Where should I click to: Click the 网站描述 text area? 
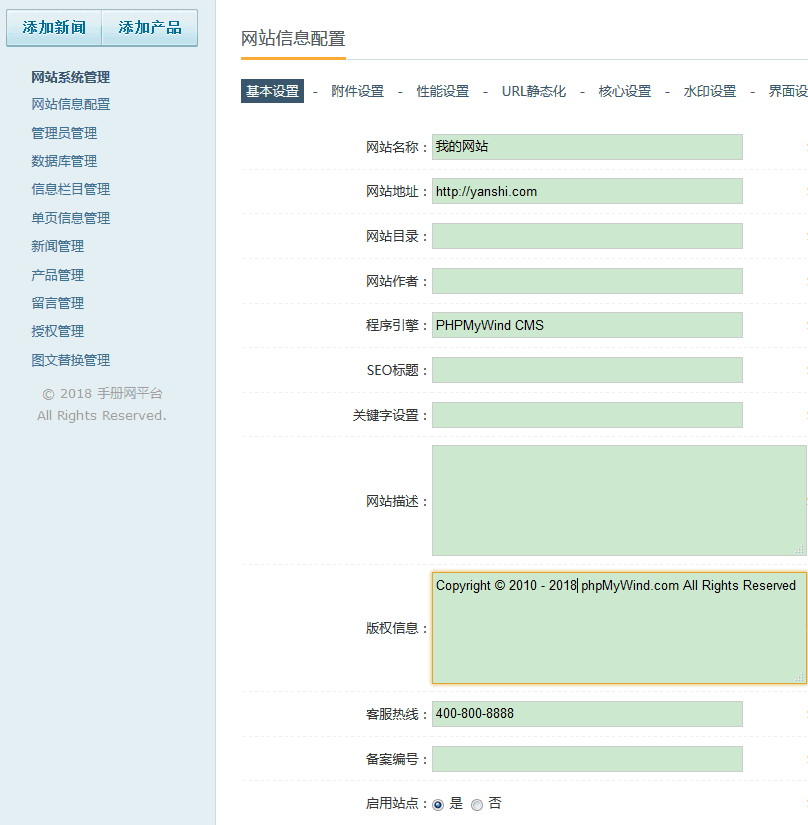click(618, 500)
